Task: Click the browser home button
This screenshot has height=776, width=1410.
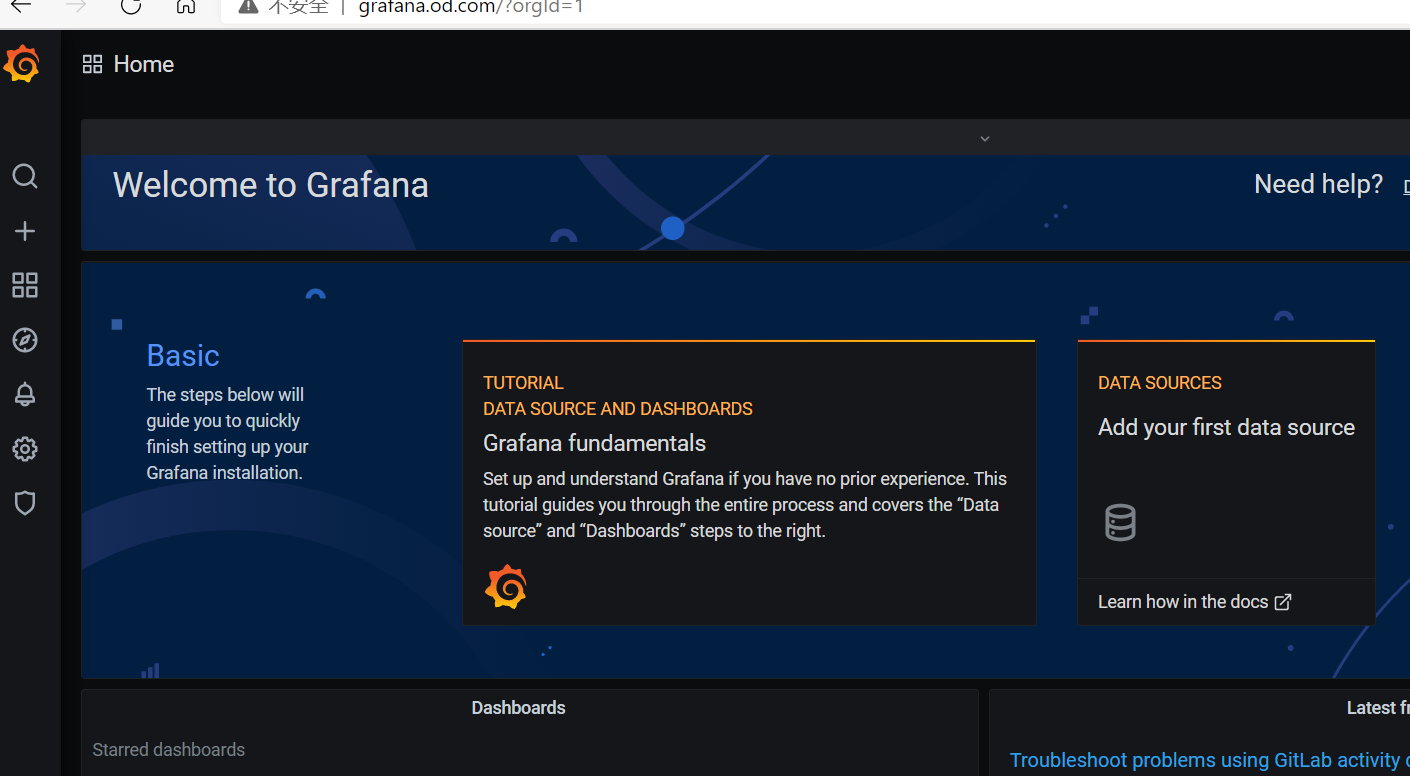Action: (x=185, y=6)
